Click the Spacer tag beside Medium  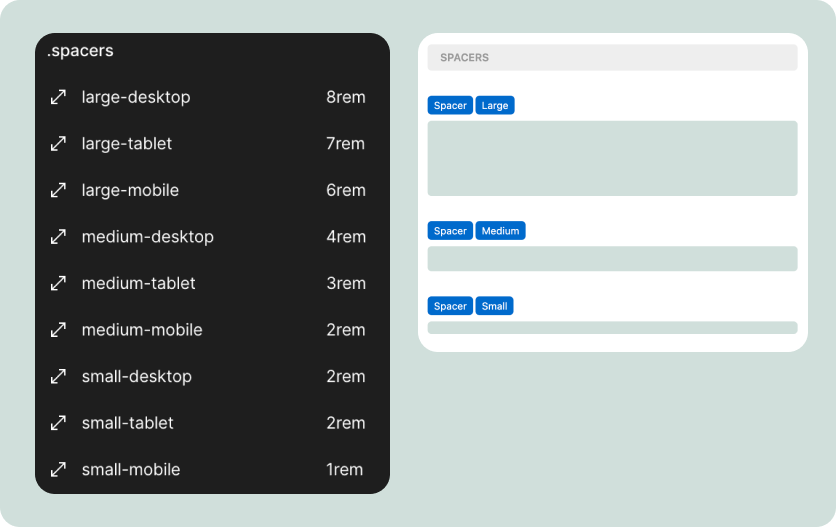click(x=450, y=230)
